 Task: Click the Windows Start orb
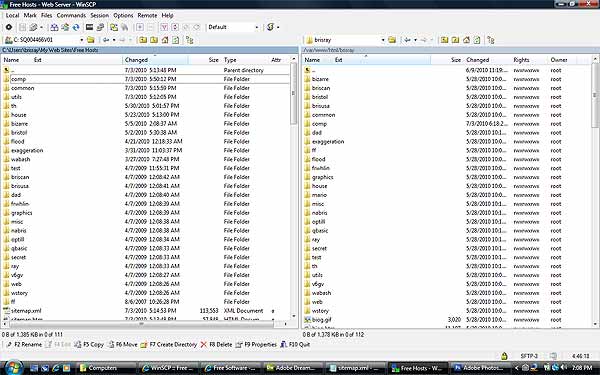(13, 368)
